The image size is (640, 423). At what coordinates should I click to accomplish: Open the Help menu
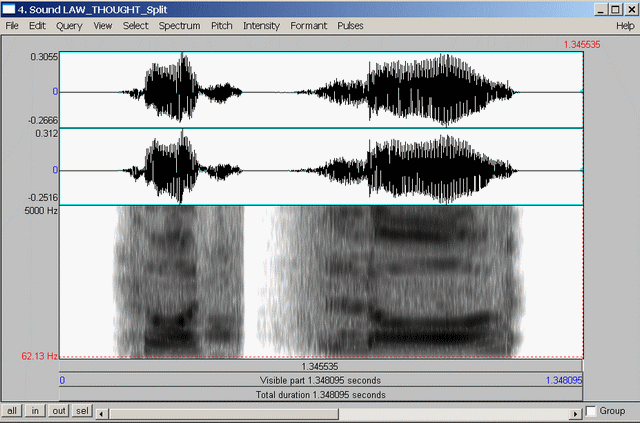625,25
